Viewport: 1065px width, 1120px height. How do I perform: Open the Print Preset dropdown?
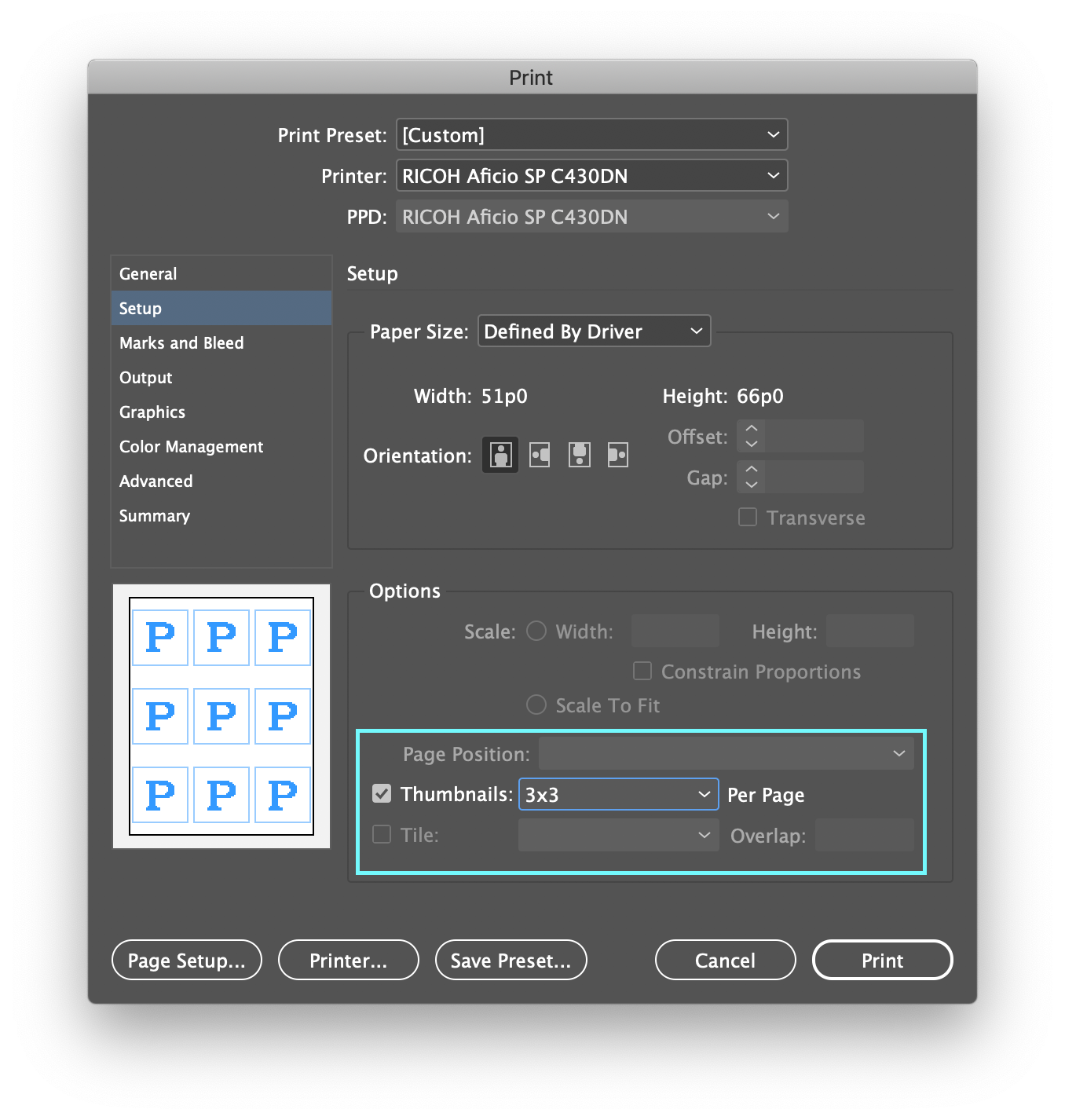(x=592, y=134)
